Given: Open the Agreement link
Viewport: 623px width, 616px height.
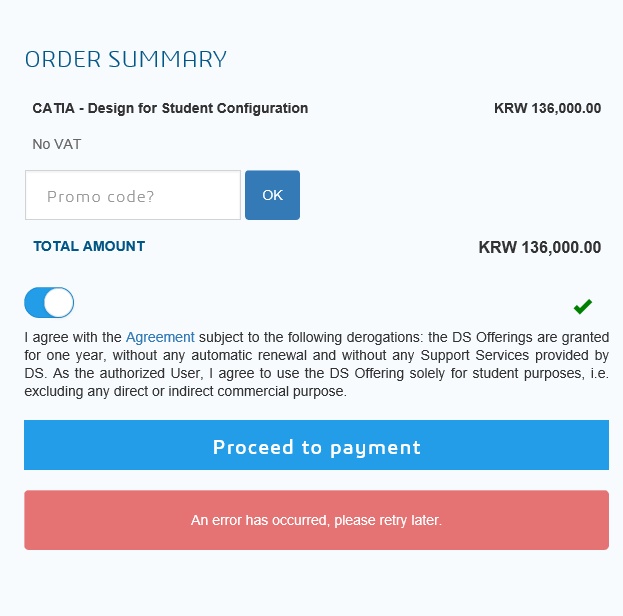Looking at the screenshot, I should [x=160, y=337].
